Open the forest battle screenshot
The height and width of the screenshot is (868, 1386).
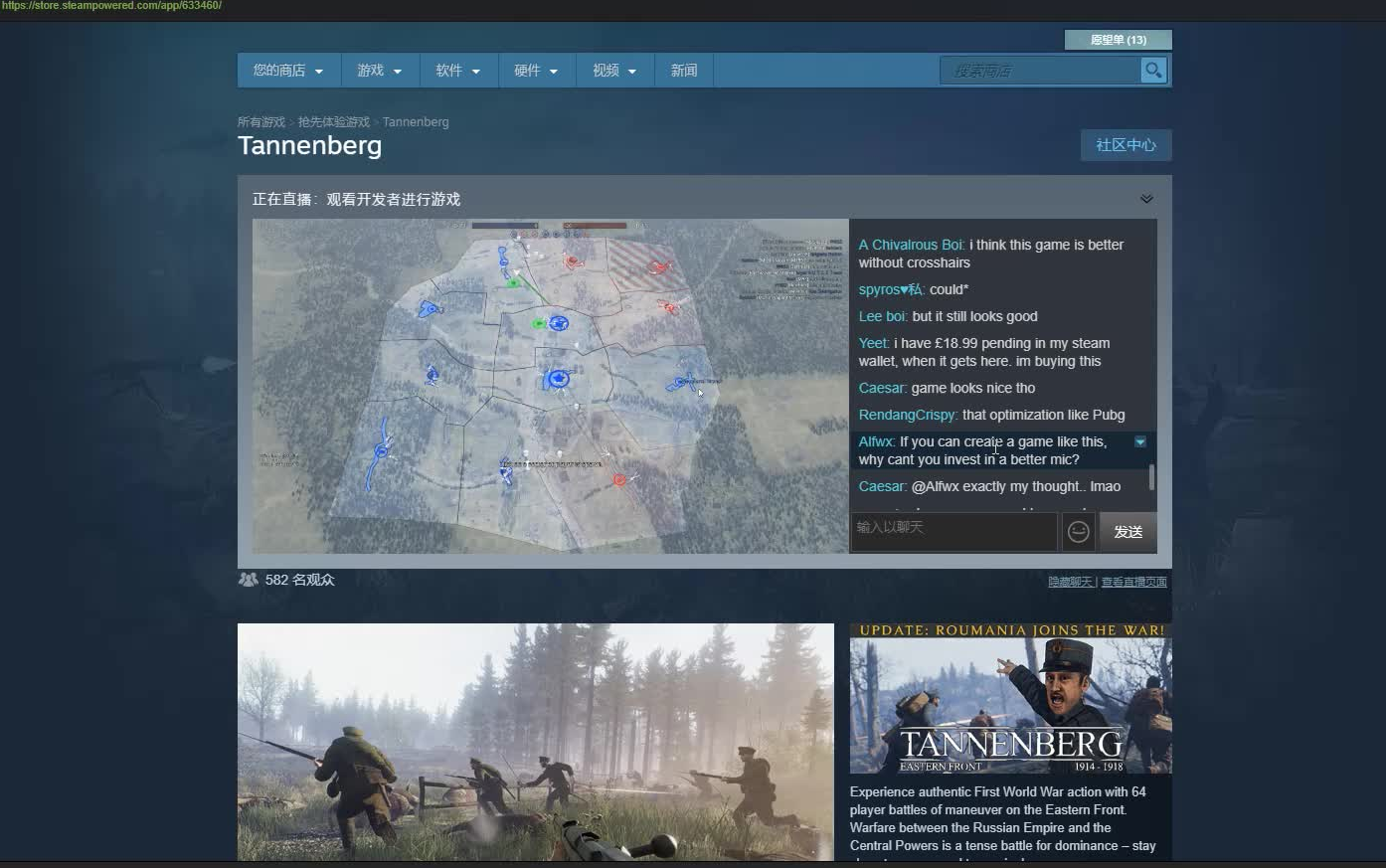[536, 742]
